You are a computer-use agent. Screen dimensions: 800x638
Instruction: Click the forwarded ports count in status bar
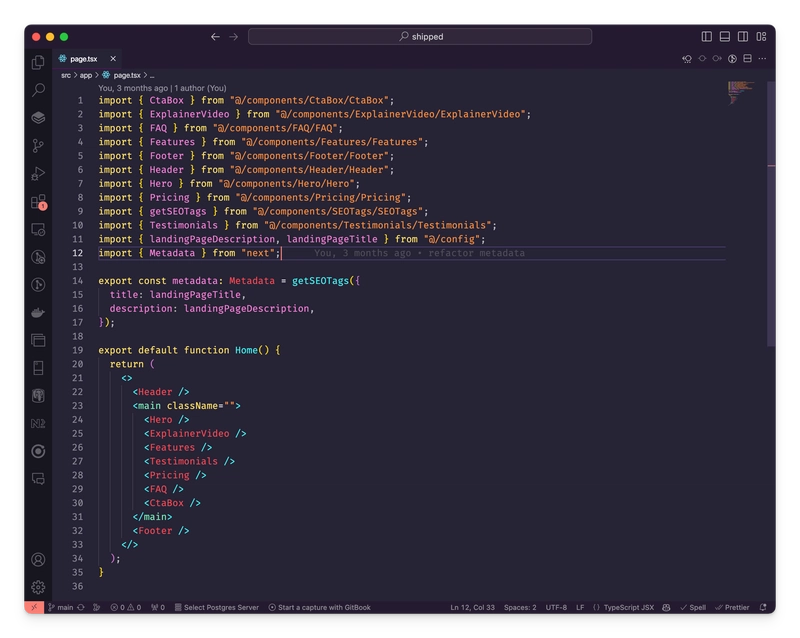pos(158,607)
